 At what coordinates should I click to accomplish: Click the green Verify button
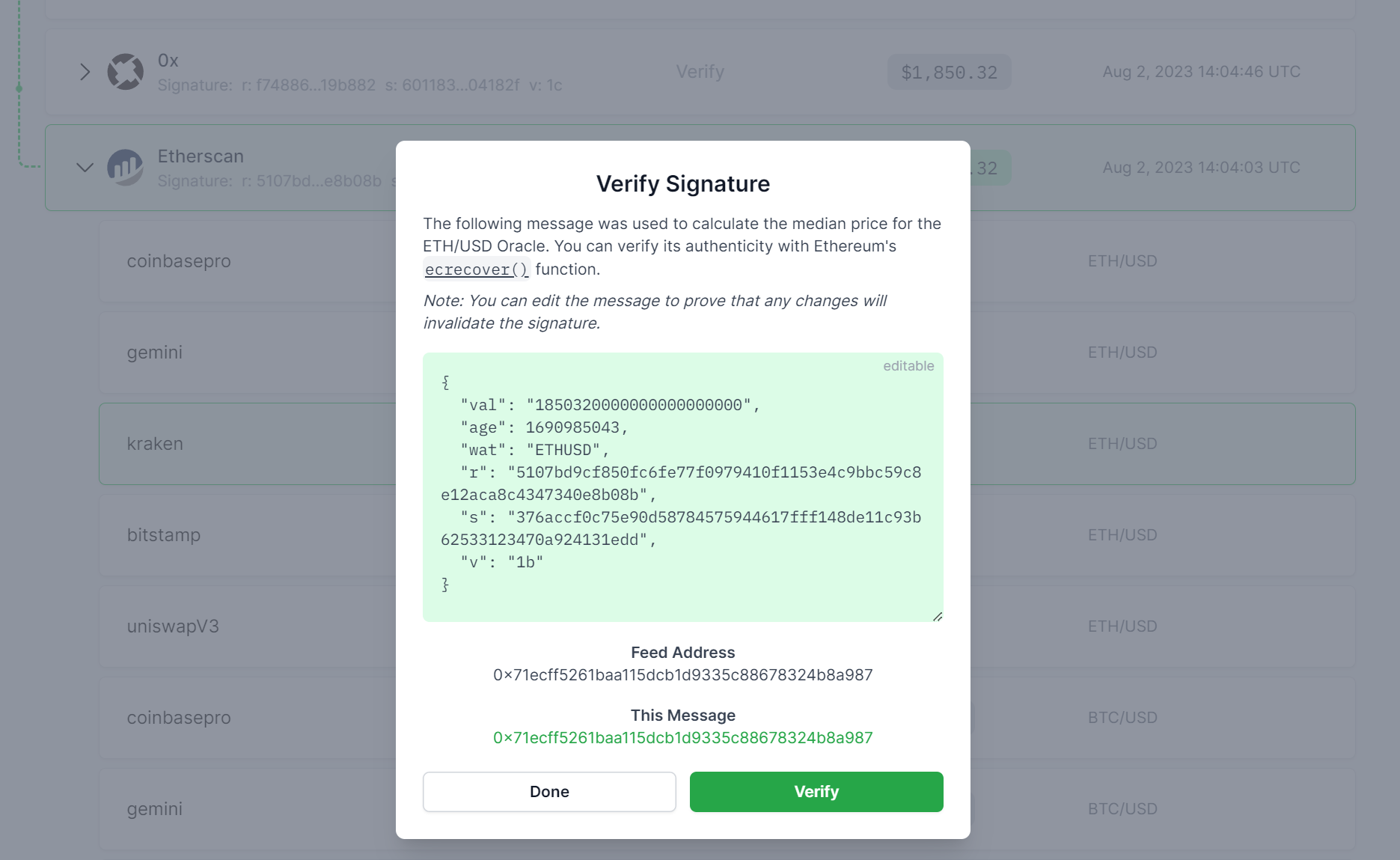(816, 792)
